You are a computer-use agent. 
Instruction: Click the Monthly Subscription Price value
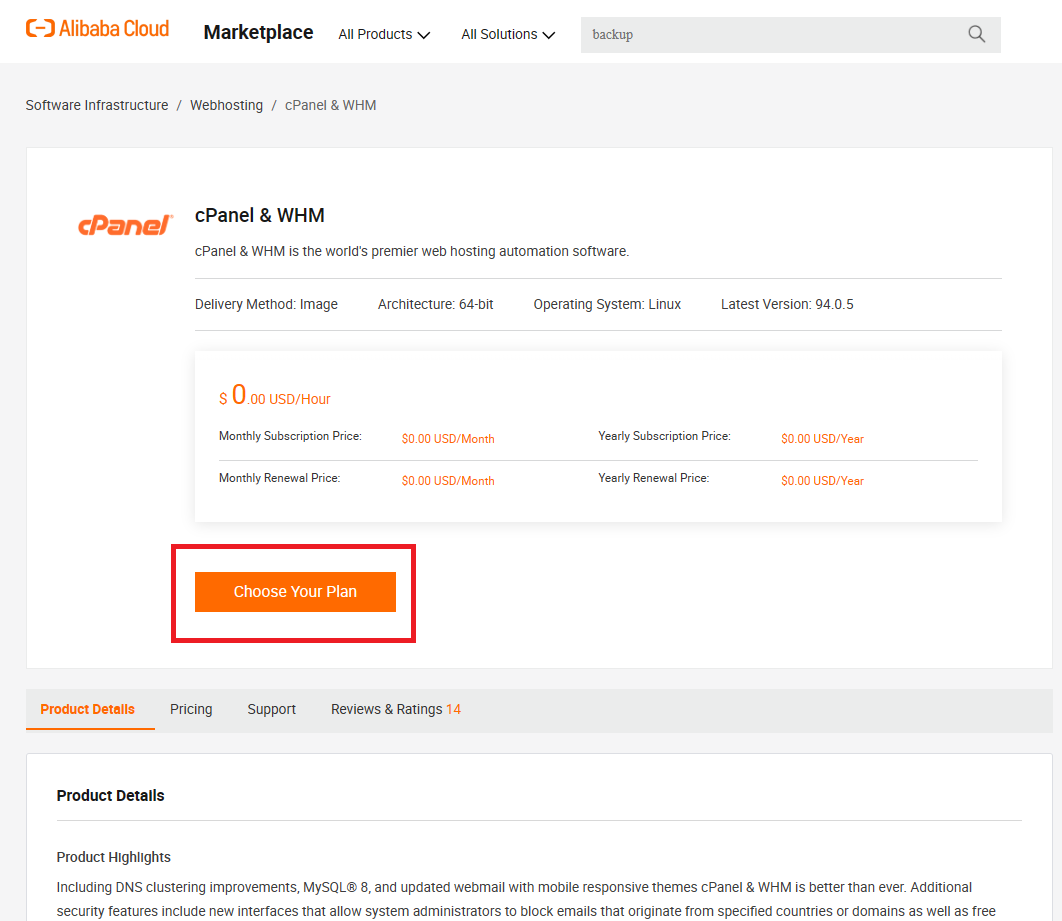pos(448,439)
